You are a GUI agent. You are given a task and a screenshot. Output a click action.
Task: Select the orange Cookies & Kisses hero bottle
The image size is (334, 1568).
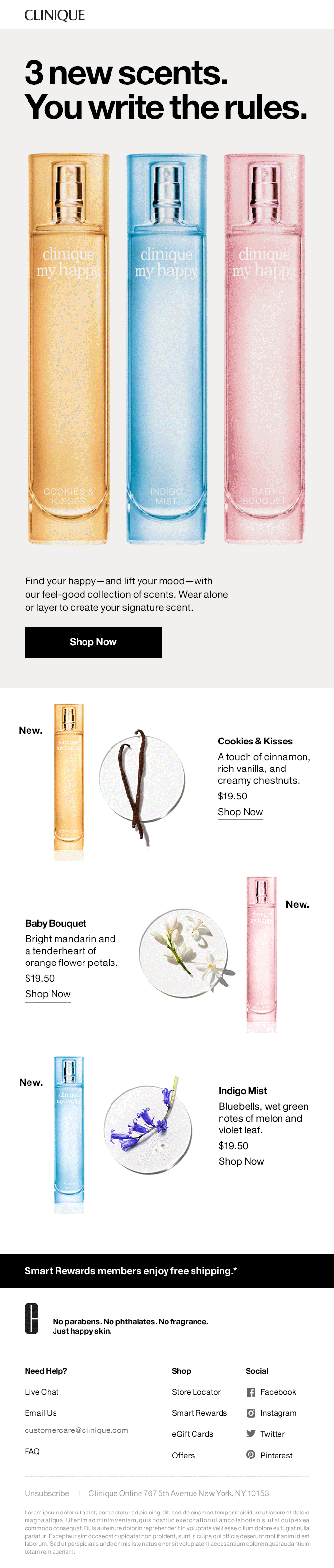point(69,348)
